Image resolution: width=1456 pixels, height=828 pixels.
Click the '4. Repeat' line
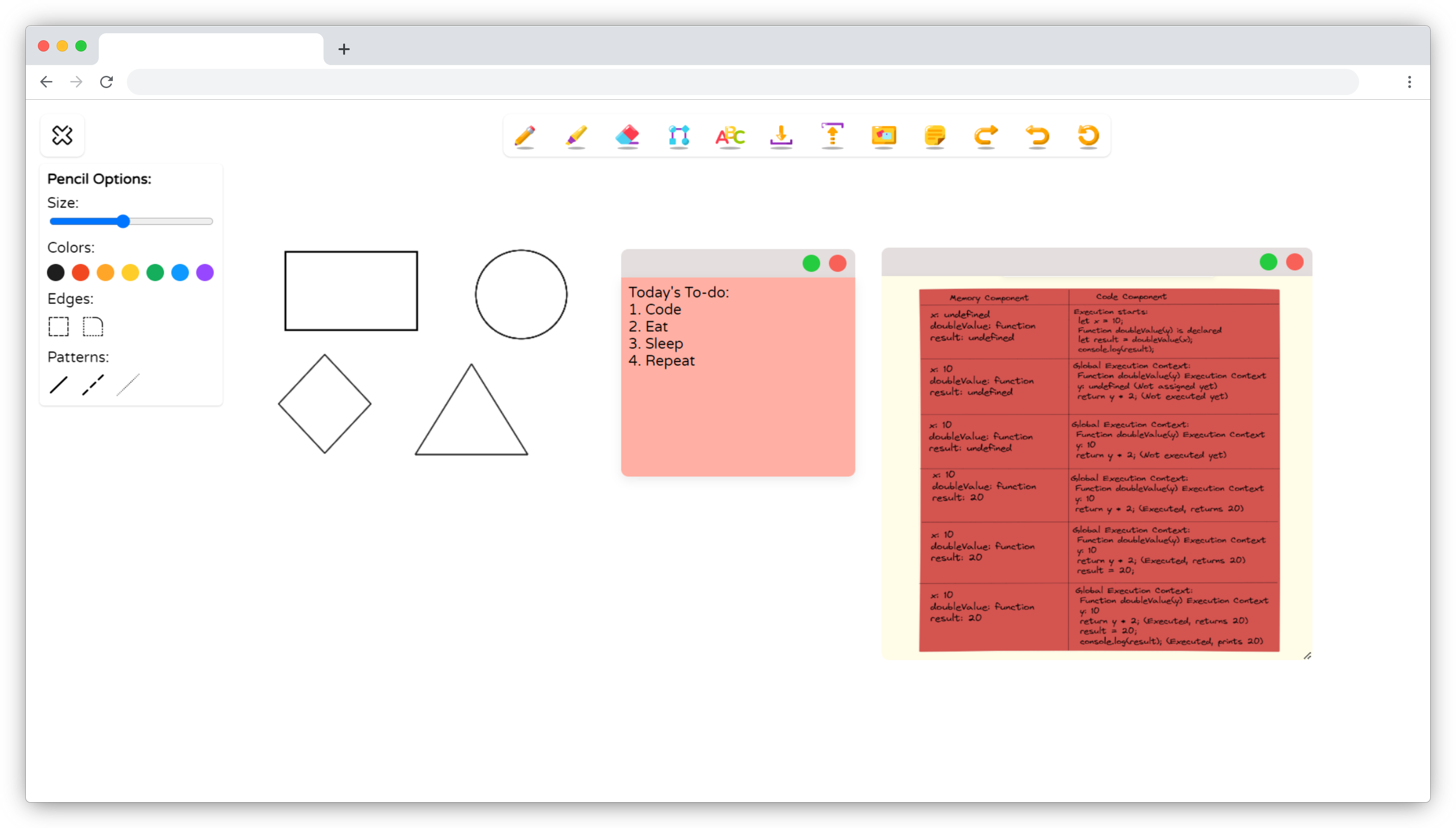tap(662, 361)
